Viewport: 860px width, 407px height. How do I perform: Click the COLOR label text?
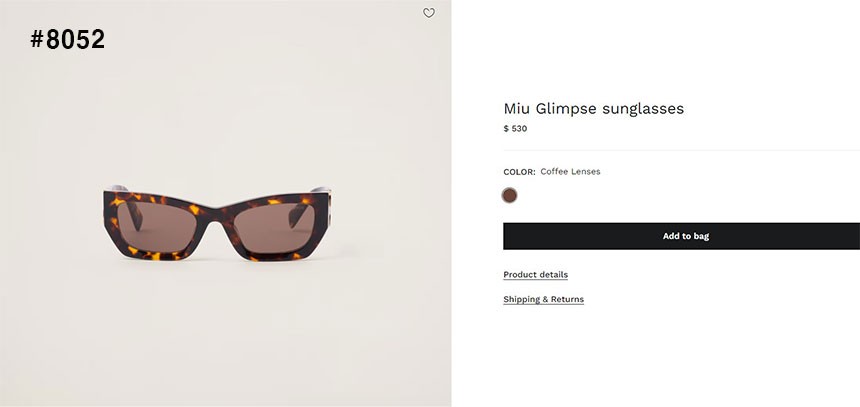pos(519,172)
